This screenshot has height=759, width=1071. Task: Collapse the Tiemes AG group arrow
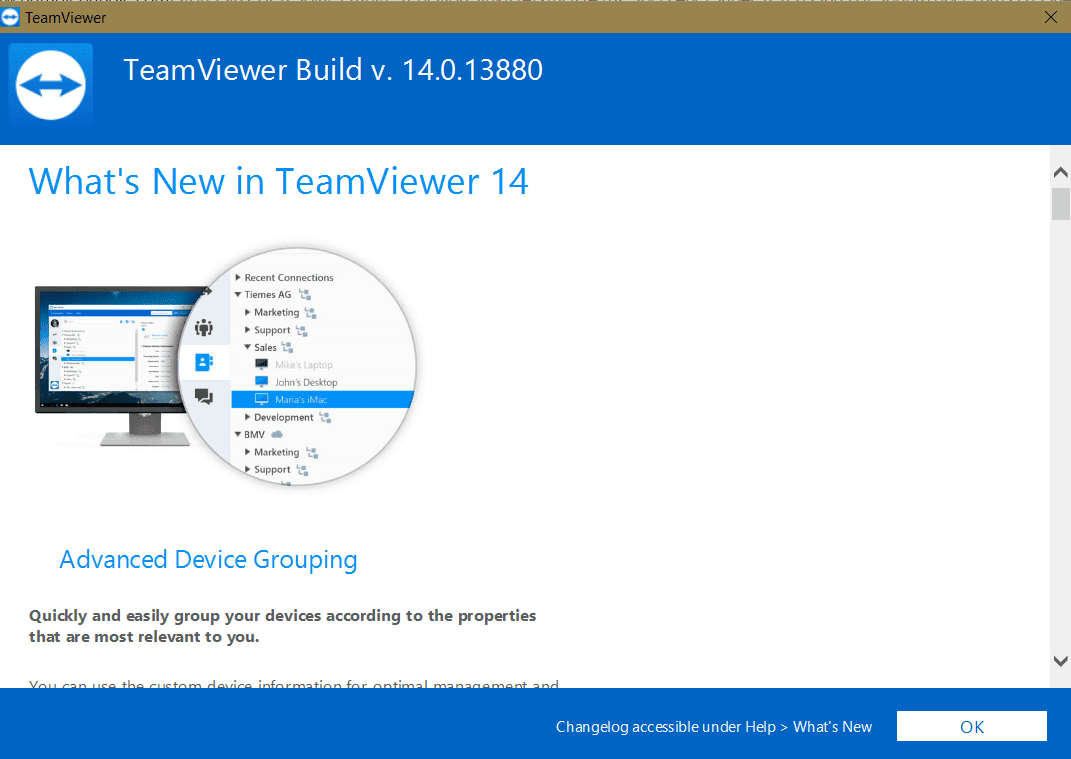pos(238,295)
